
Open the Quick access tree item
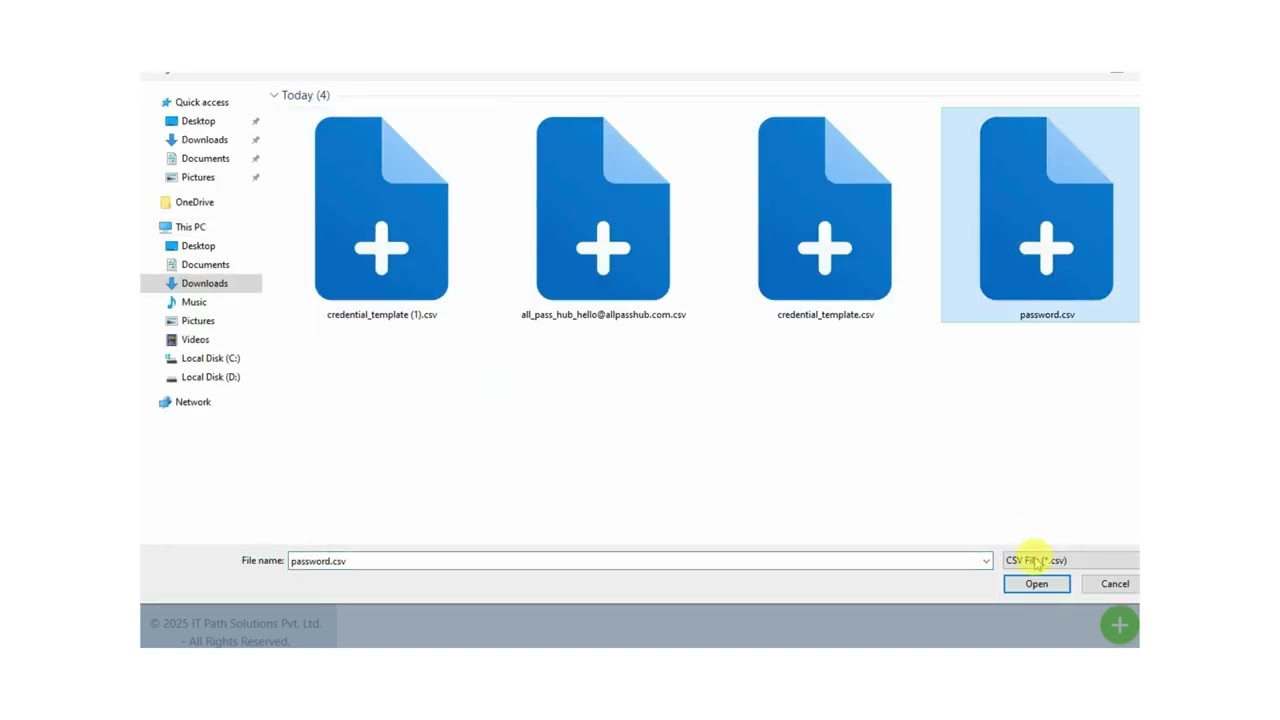(x=202, y=102)
